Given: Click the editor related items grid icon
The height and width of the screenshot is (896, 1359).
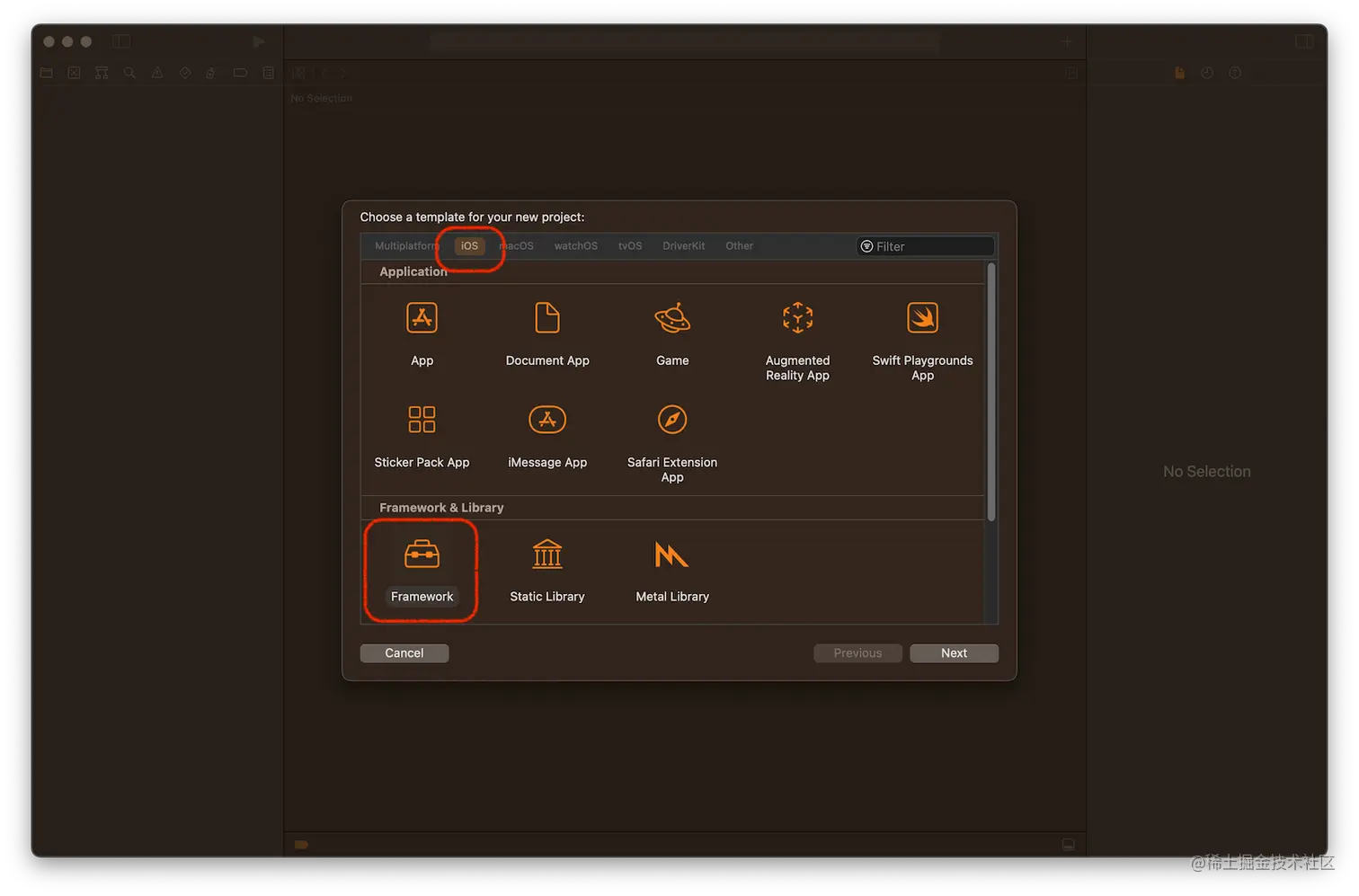Looking at the screenshot, I should [299, 73].
